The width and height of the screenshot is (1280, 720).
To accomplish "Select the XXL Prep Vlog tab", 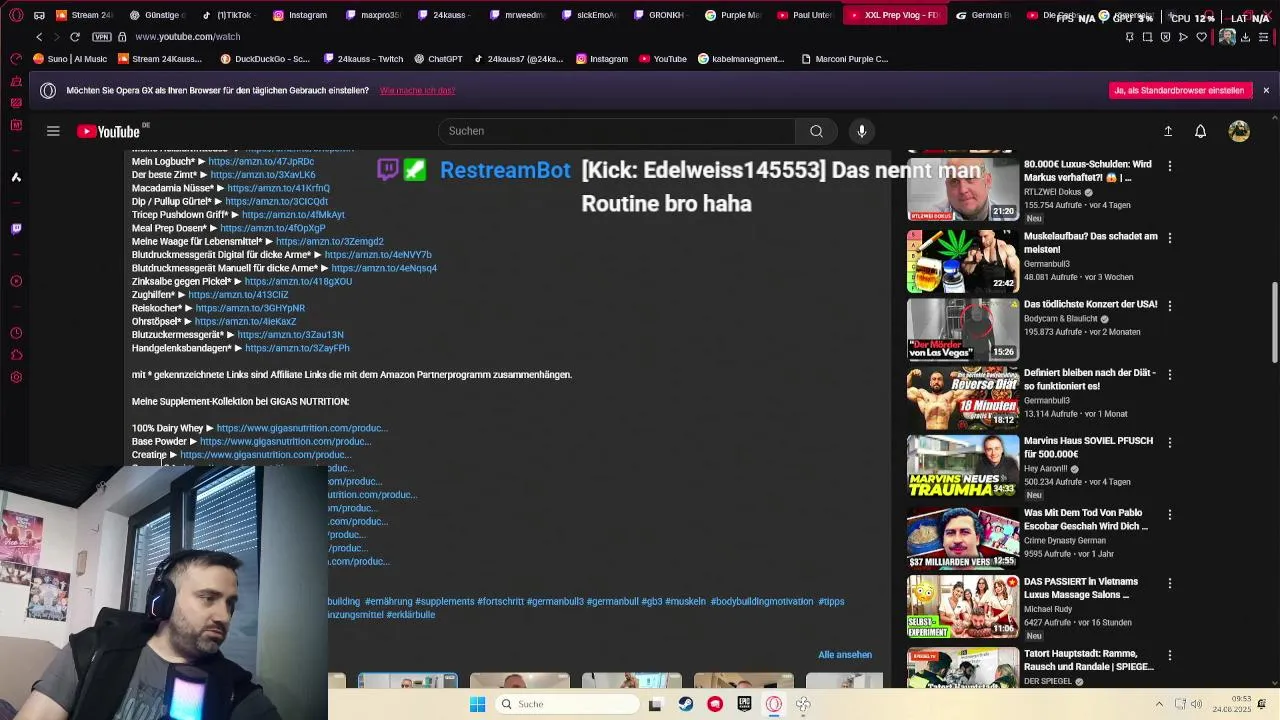I will point(893,16).
